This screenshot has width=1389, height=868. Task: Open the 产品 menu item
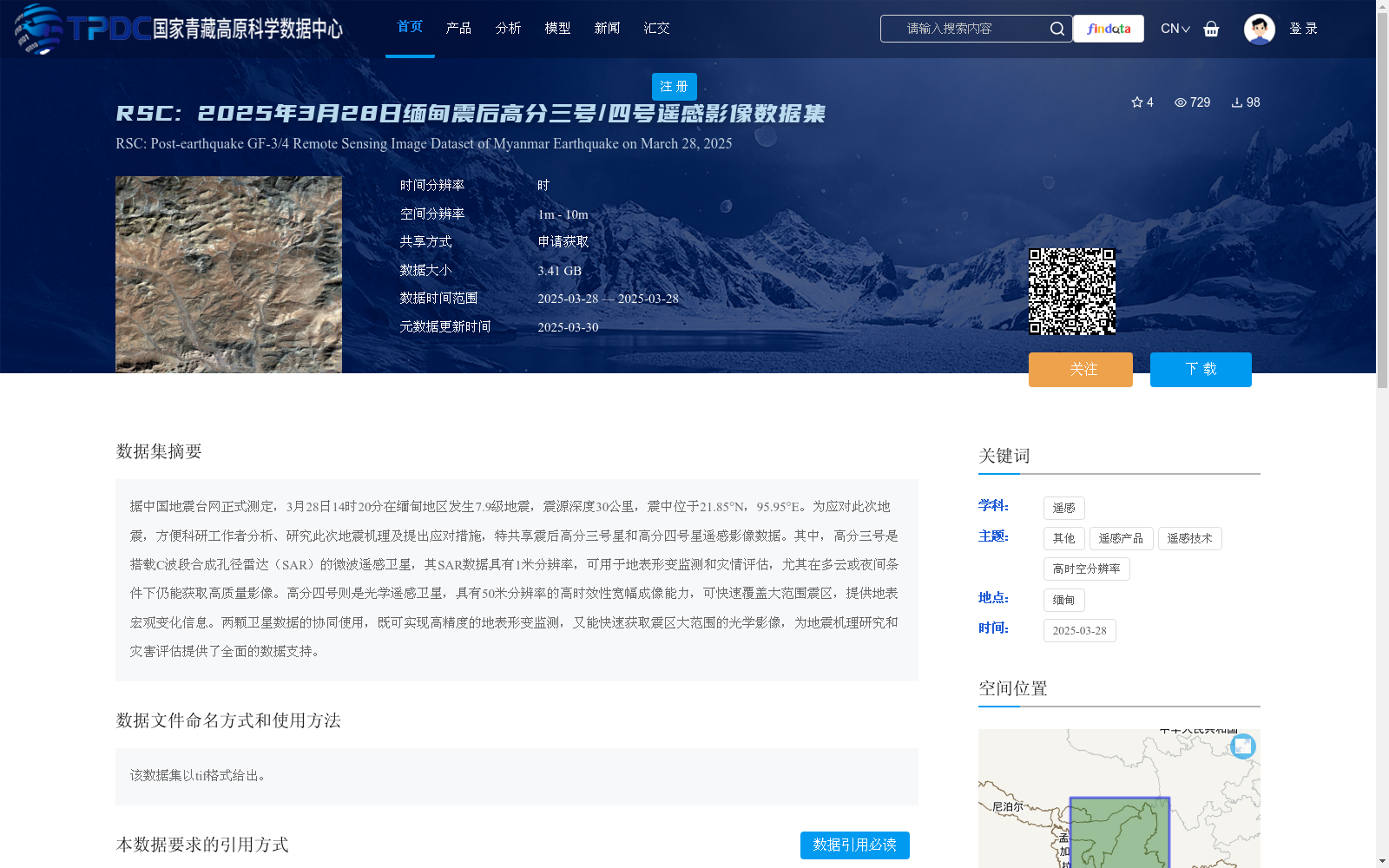click(458, 28)
